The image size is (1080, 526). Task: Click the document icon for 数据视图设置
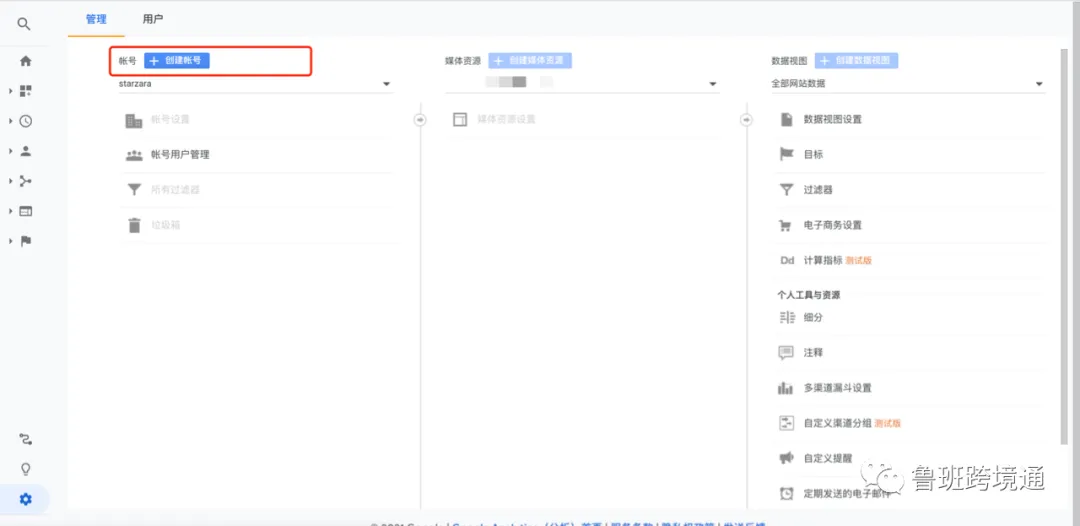click(786, 119)
